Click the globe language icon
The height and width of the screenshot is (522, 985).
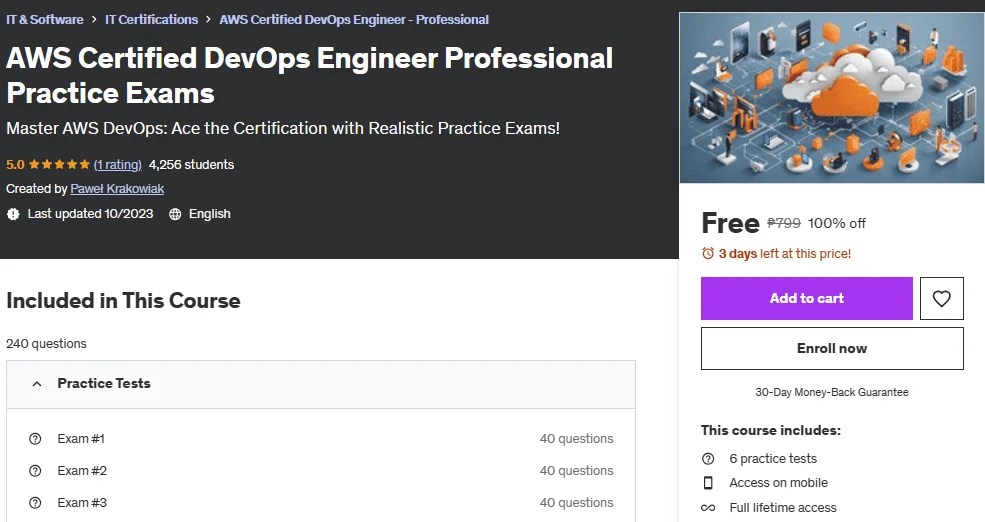[175, 214]
